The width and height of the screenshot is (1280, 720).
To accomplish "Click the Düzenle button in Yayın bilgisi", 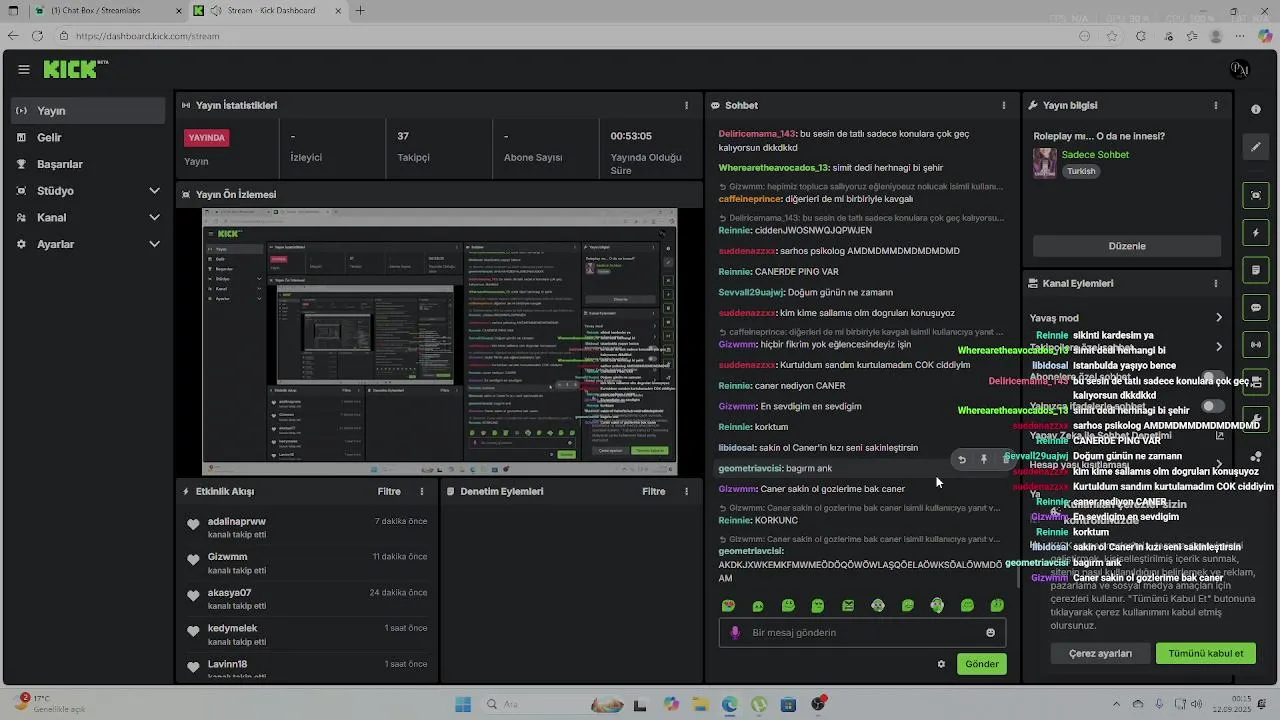I will [x=1127, y=246].
